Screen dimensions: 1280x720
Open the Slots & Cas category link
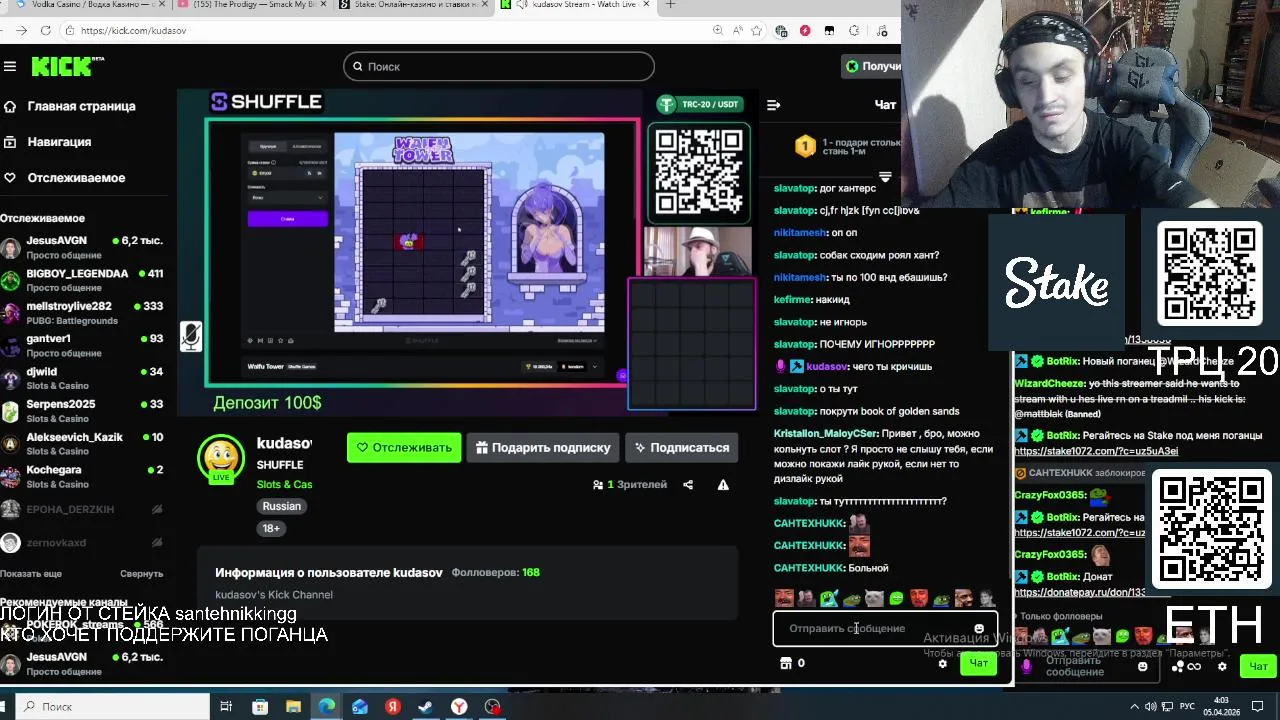(284, 484)
